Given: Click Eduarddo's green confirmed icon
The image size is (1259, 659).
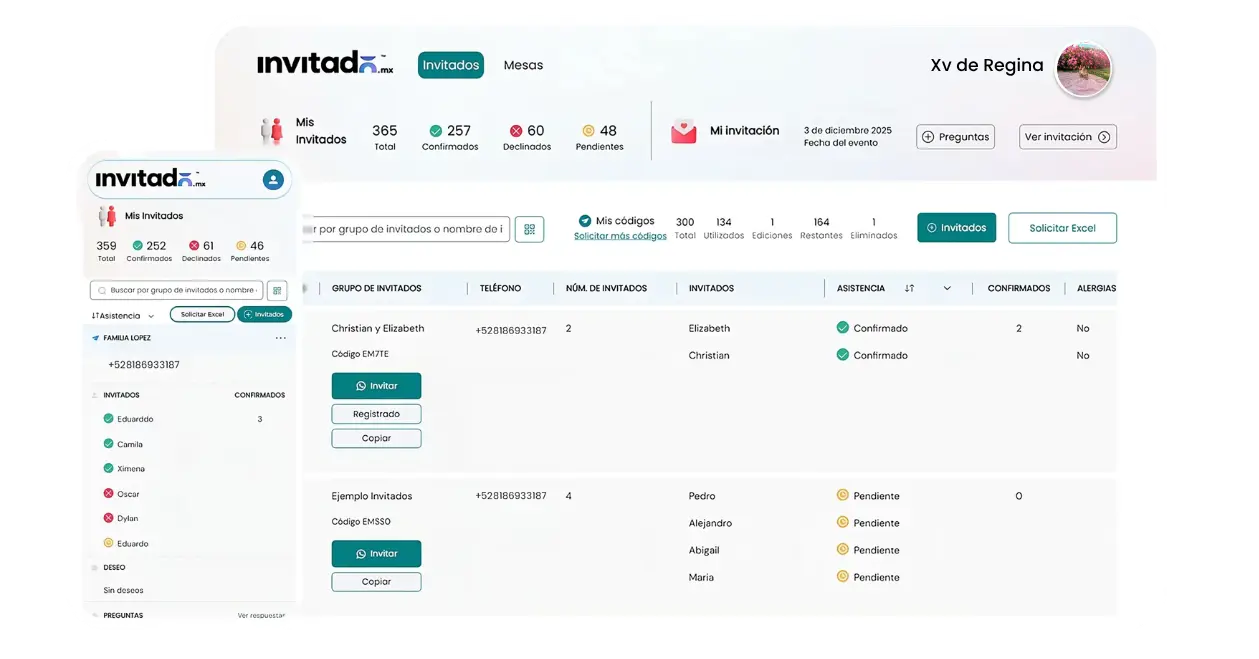Looking at the screenshot, I should 108,418.
